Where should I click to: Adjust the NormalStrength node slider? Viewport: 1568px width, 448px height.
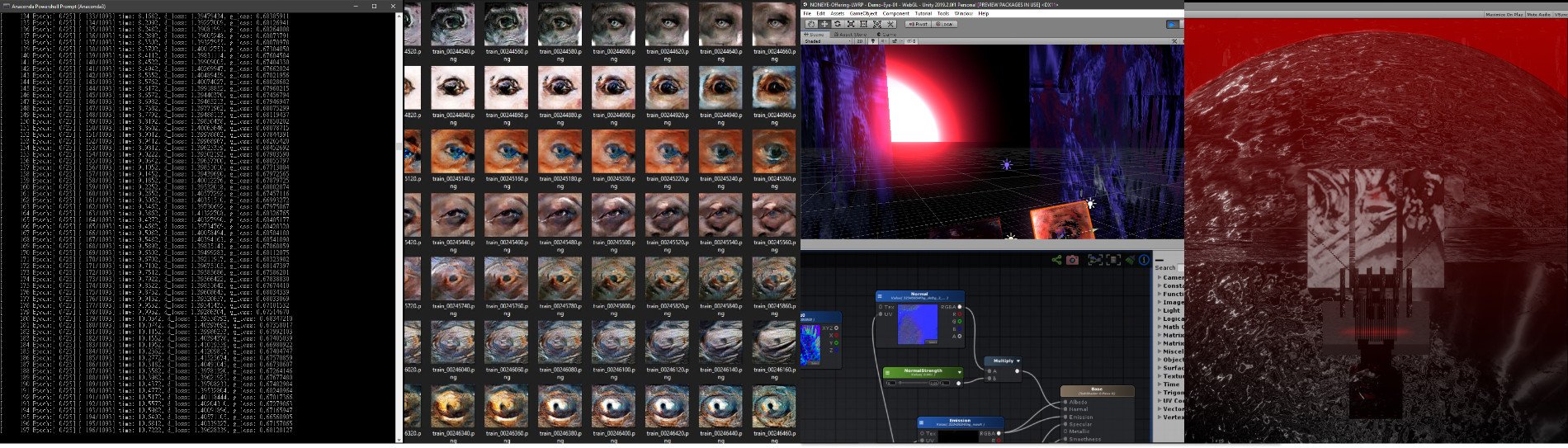(x=914, y=383)
